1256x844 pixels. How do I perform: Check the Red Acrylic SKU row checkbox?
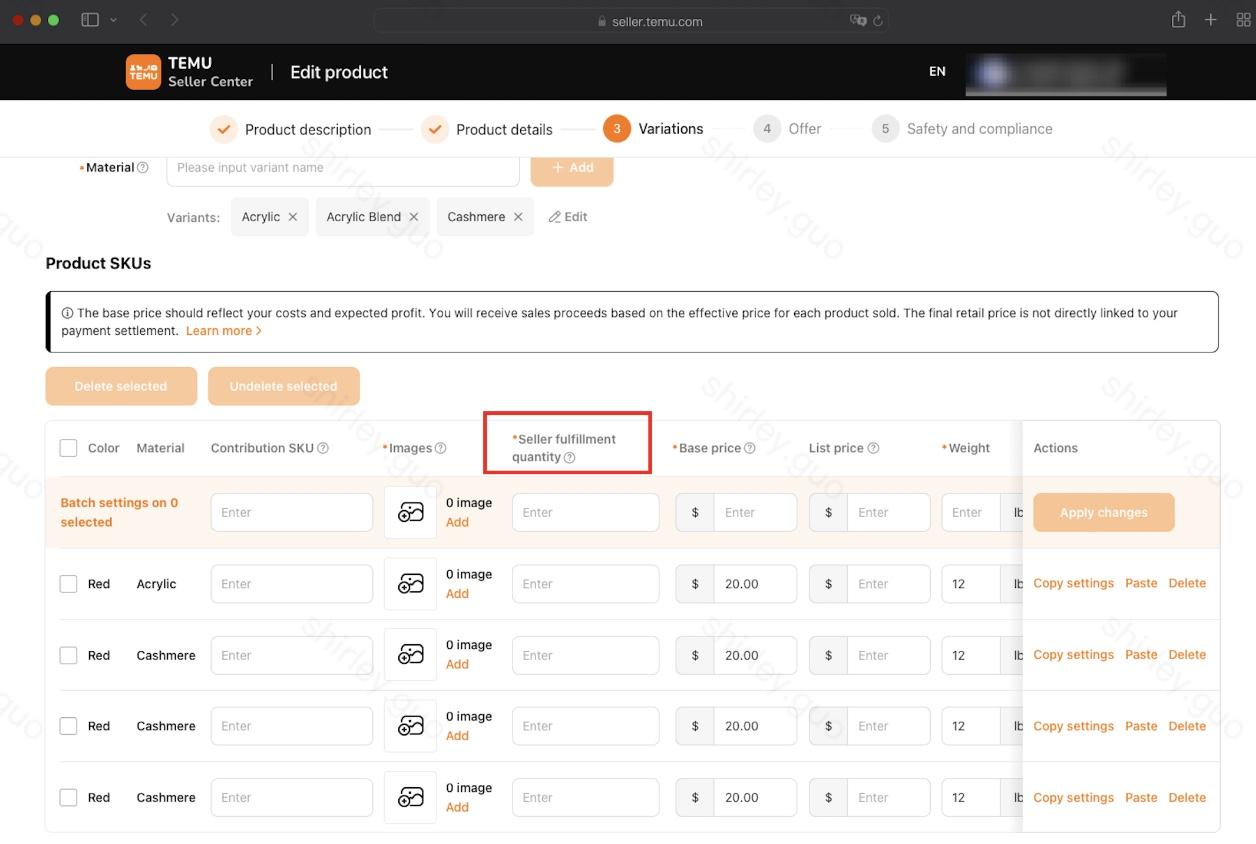coord(68,584)
